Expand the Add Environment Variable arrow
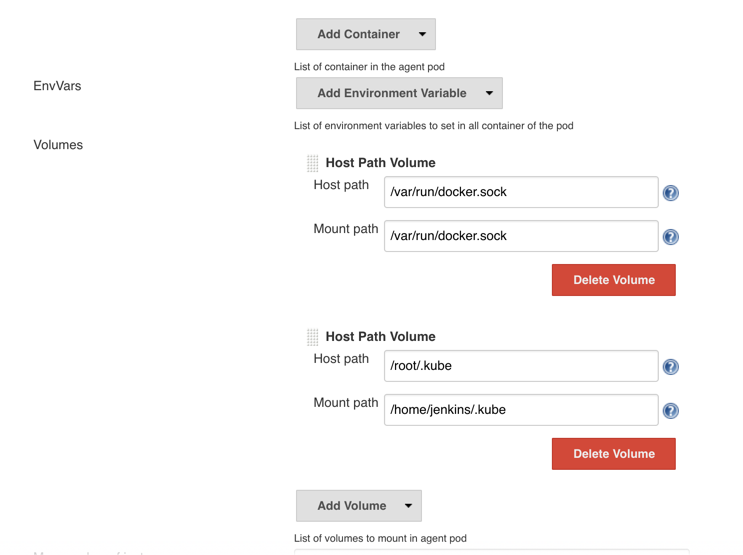 pyautogui.click(x=489, y=93)
